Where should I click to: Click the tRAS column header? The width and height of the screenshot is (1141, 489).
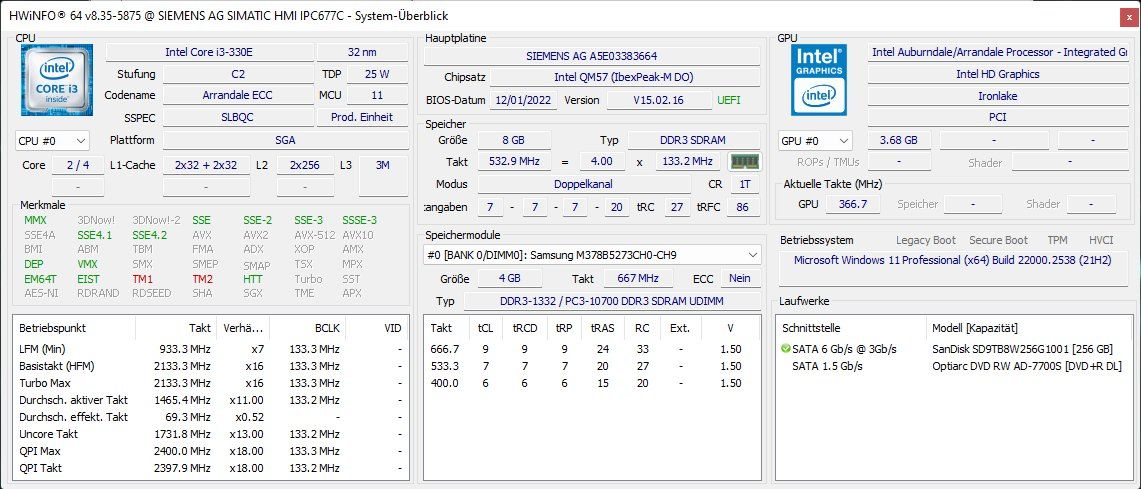click(x=602, y=328)
